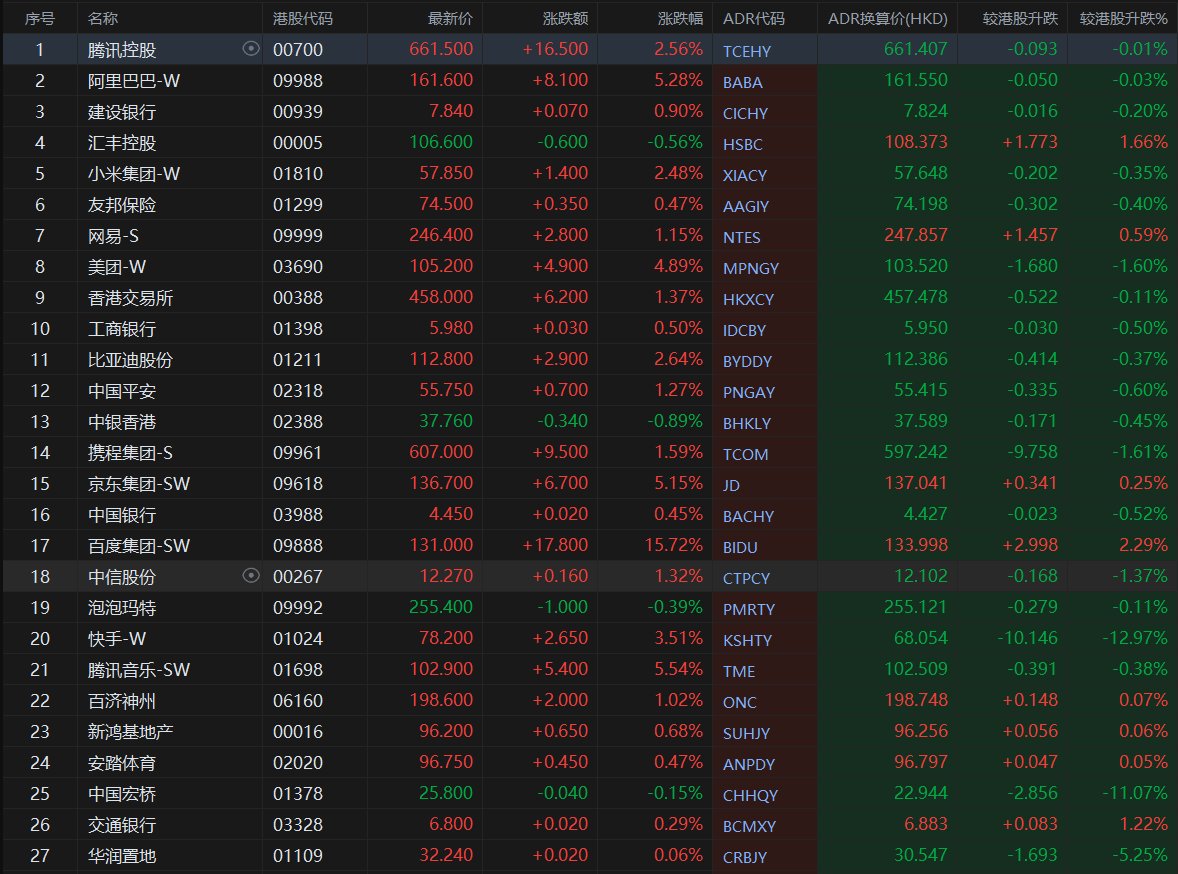Click the -5.25% ADR difference cell
1178x874 pixels.
pos(1140,854)
